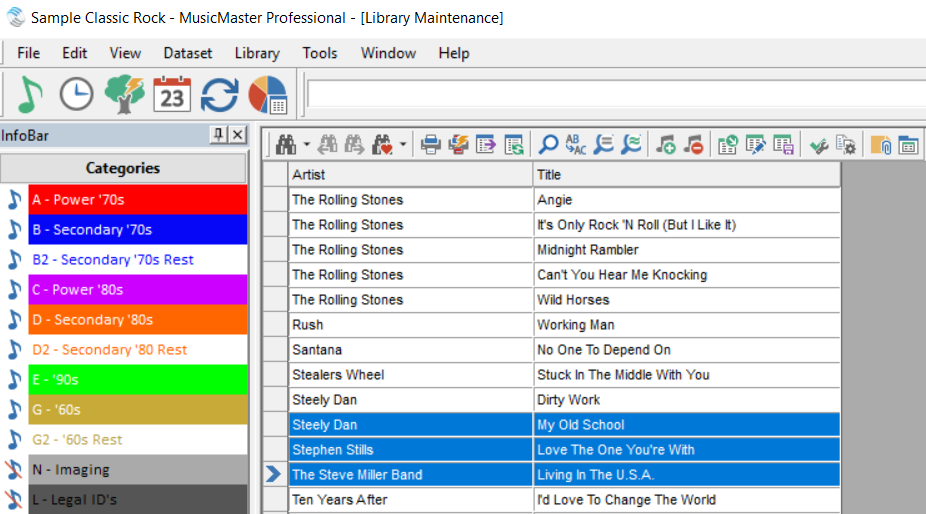The height and width of the screenshot is (514, 926).
Task: Click the Rush artist cell
Action: (x=411, y=325)
